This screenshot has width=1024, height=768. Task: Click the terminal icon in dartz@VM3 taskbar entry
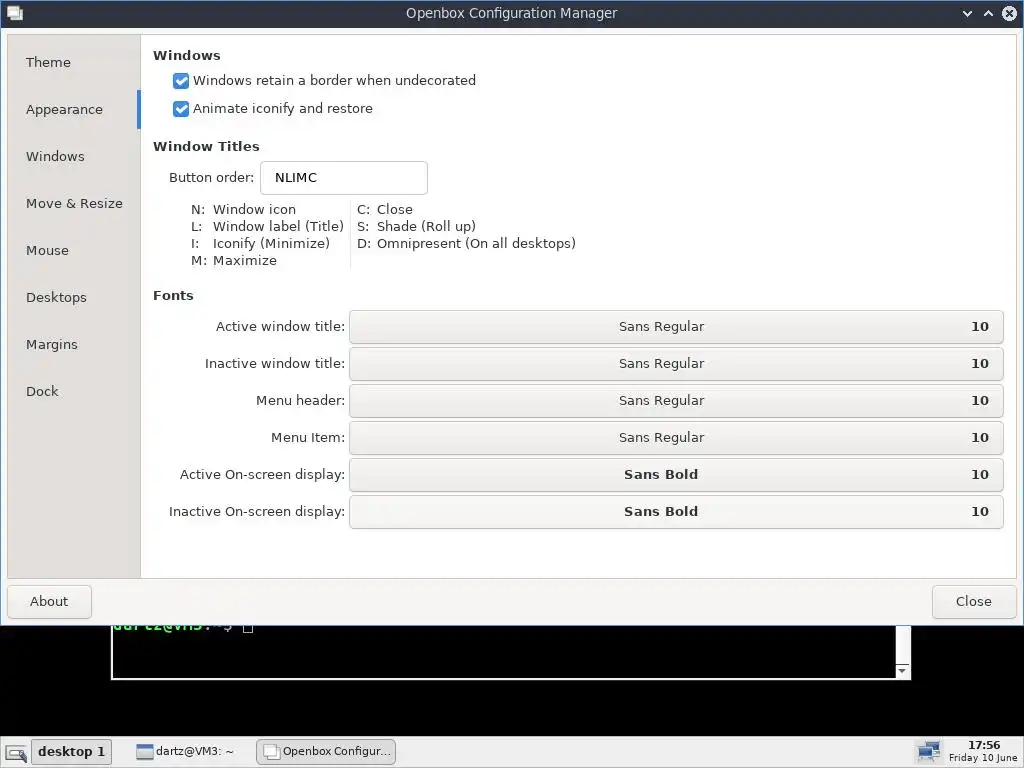[x=144, y=752]
